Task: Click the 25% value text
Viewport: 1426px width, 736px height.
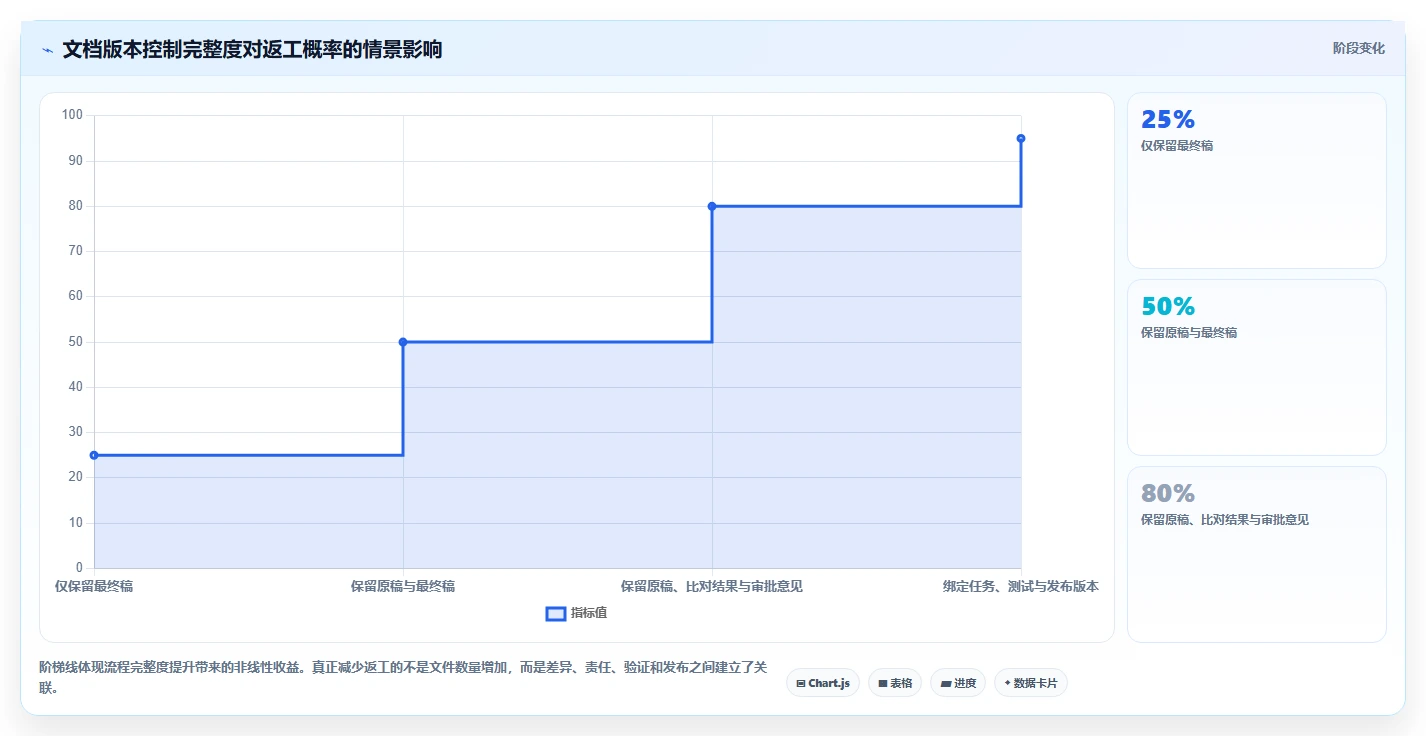Action: [x=1168, y=120]
